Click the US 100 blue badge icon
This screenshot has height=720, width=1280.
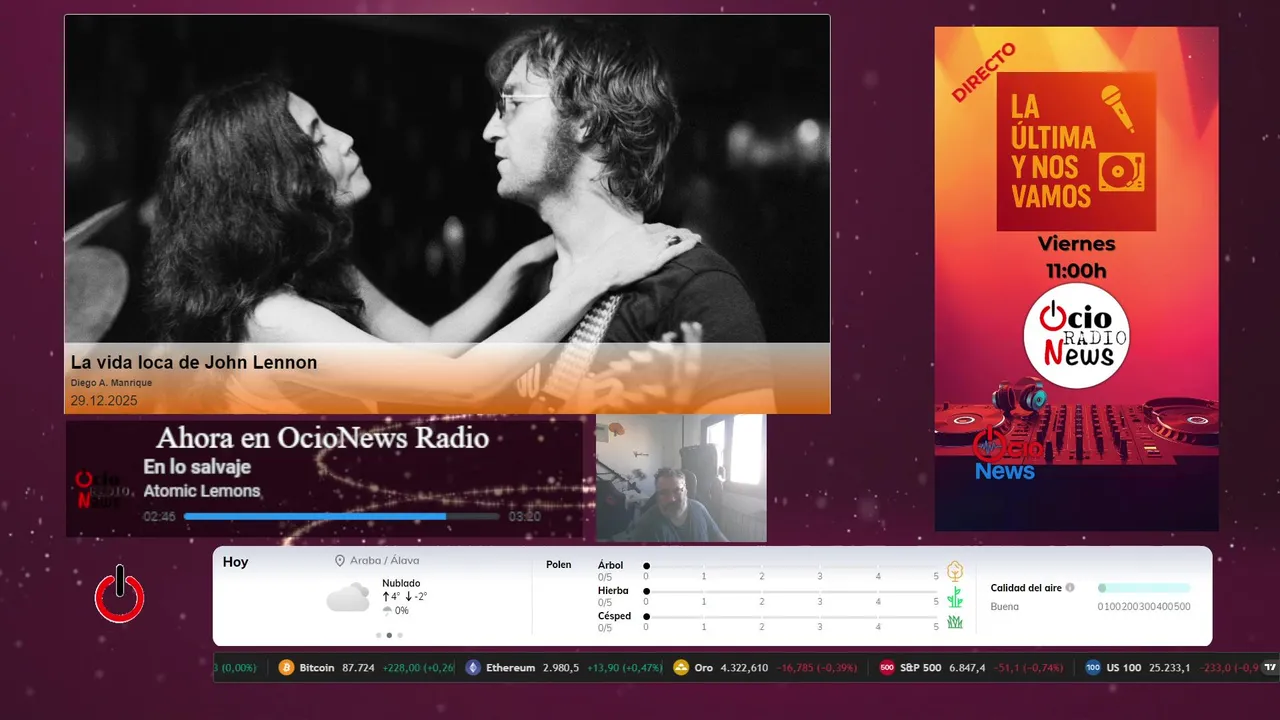1093,667
